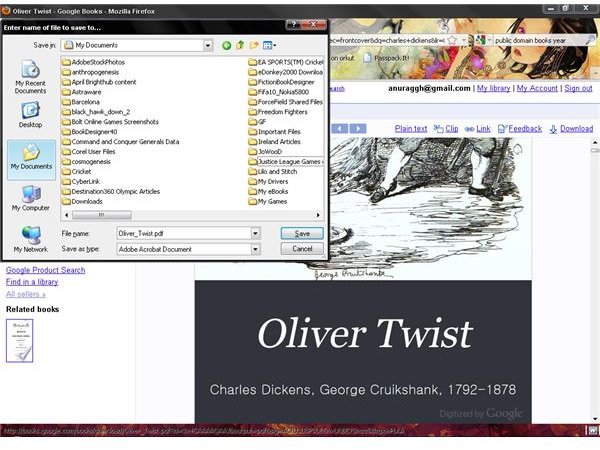Open the Downloads folder
The height and width of the screenshot is (450, 600).
click(x=83, y=201)
